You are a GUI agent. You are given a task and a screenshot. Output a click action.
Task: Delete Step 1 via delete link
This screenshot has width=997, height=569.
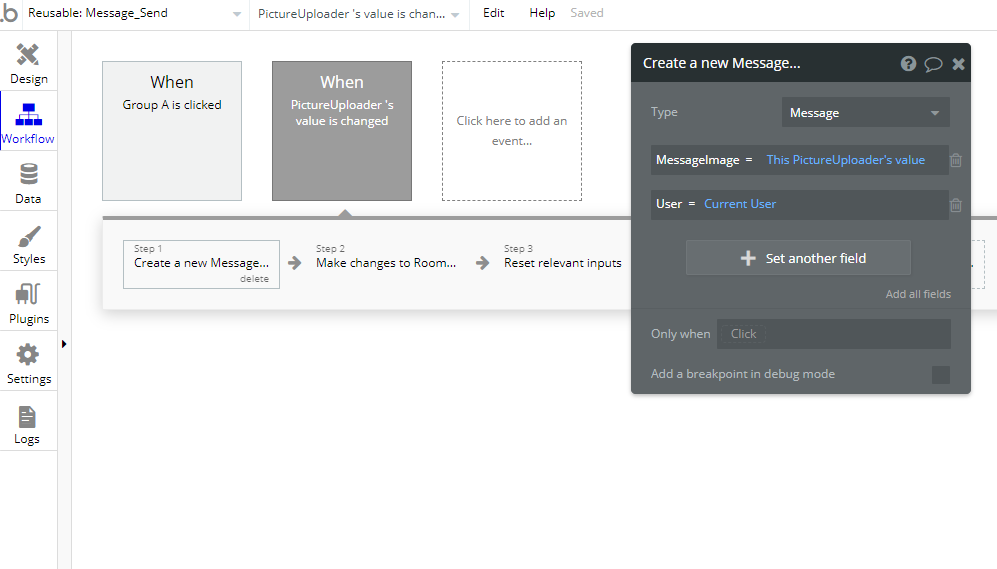[x=254, y=278]
